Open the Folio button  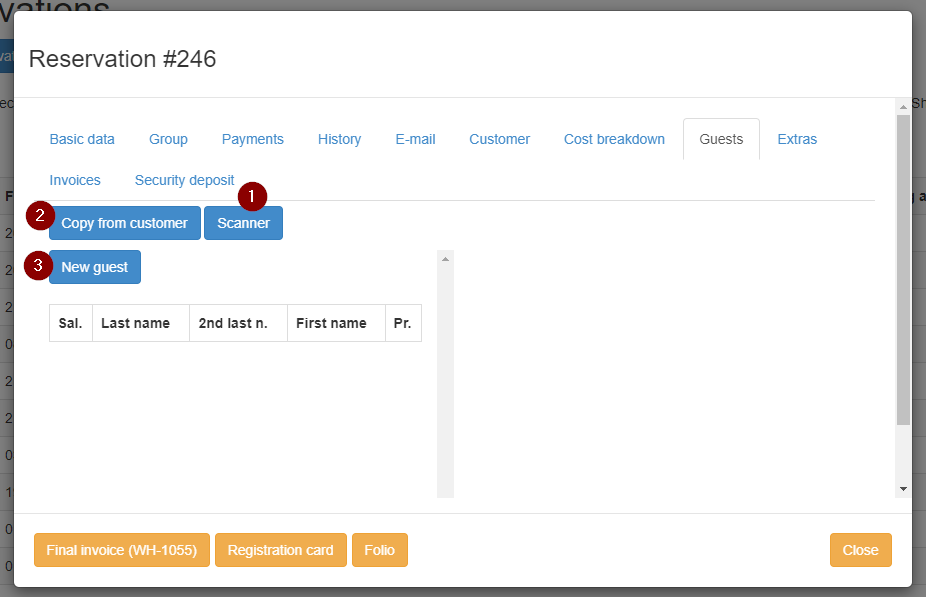click(379, 550)
